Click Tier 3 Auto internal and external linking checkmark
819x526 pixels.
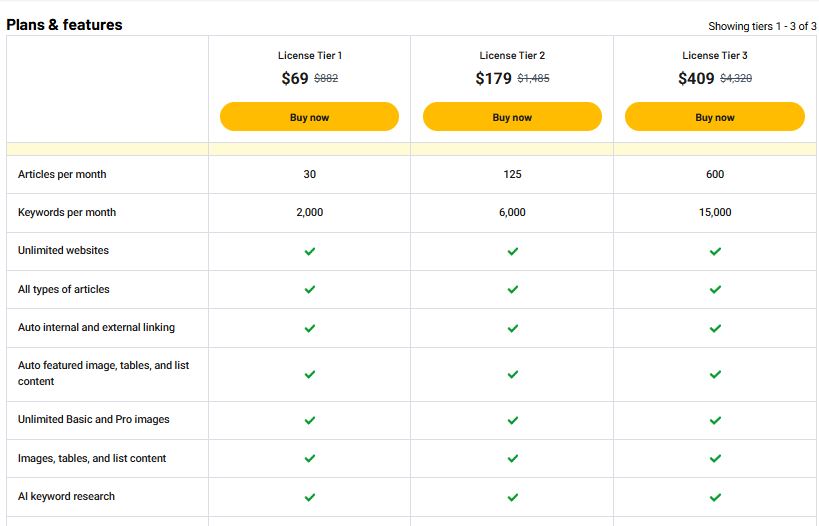[716, 328]
